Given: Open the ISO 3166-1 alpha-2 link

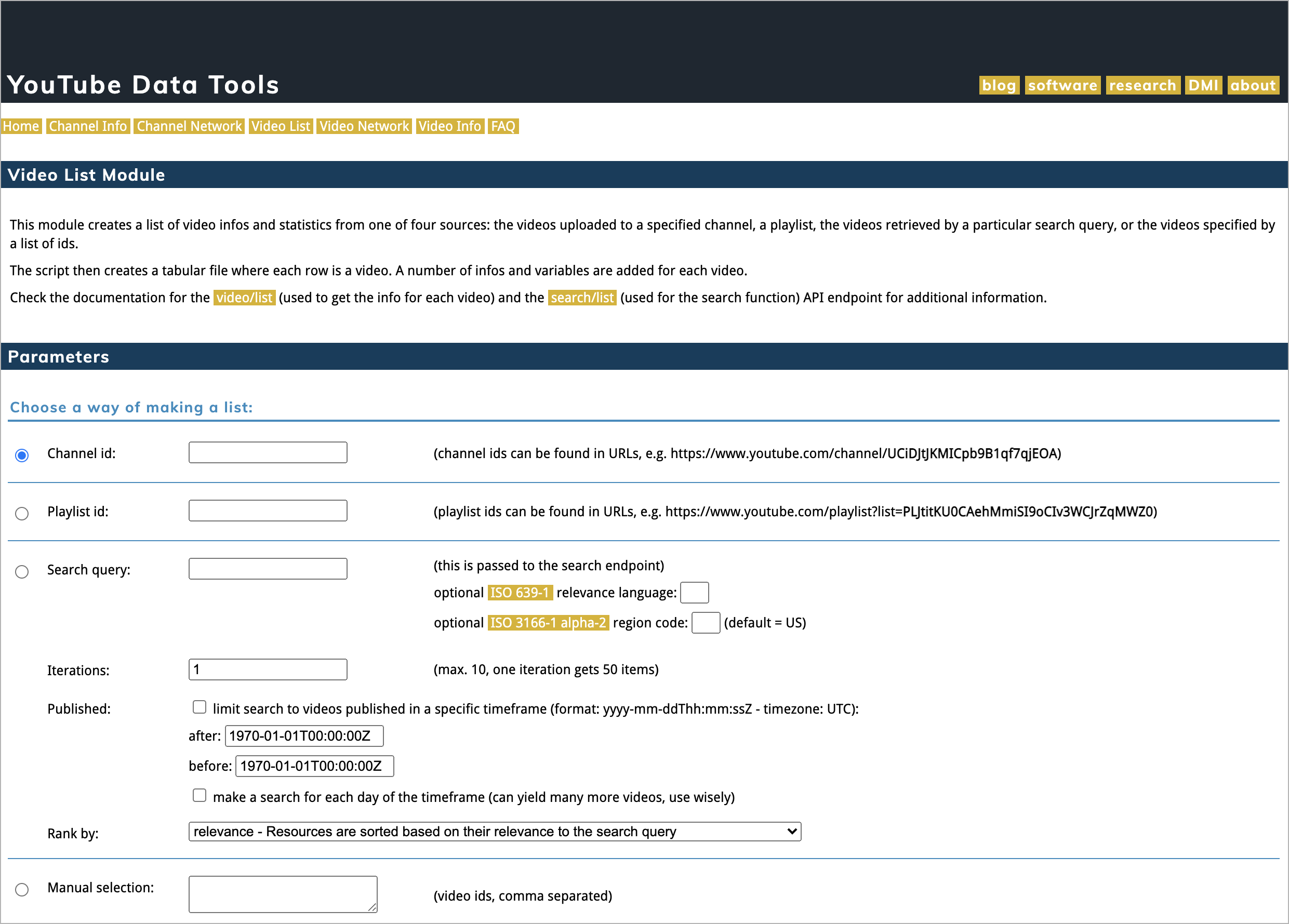Looking at the screenshot, I should coord(548,623).
